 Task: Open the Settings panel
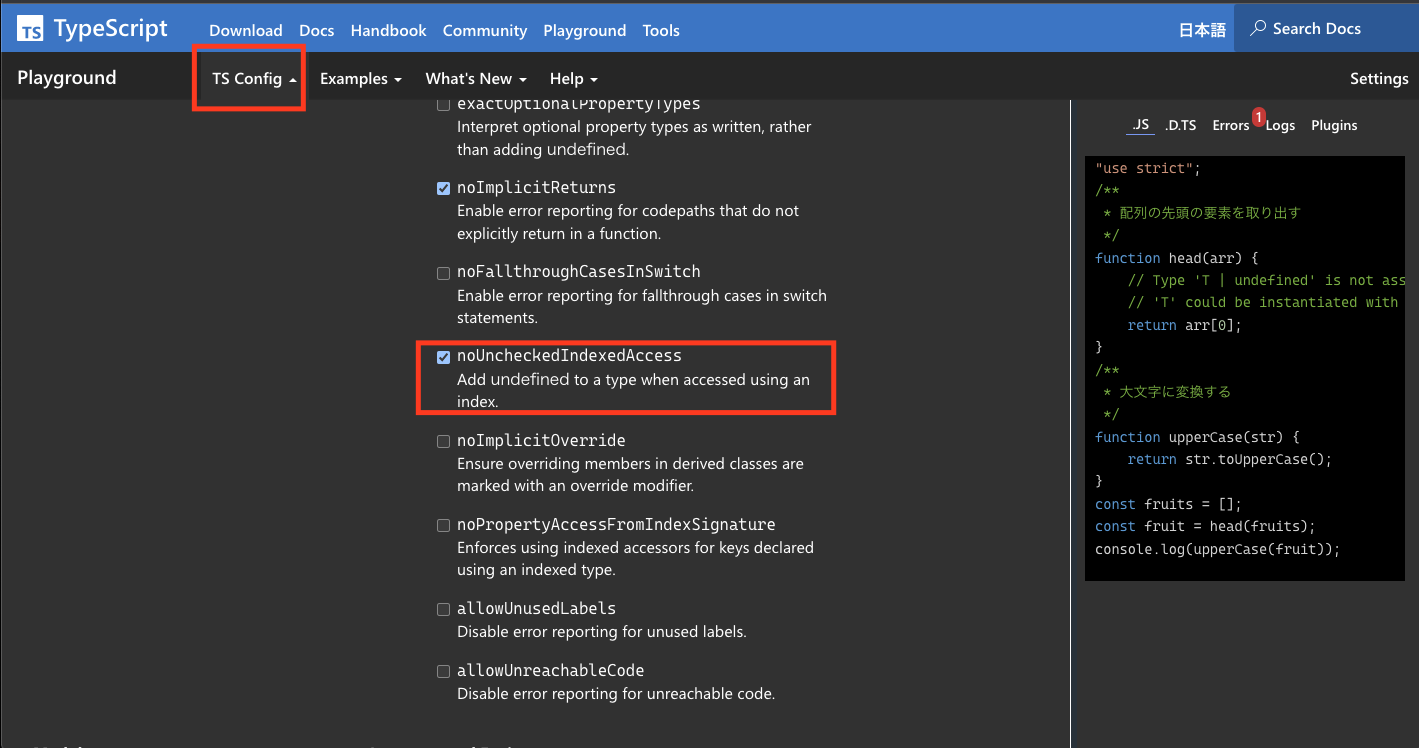coord(1379,79)
